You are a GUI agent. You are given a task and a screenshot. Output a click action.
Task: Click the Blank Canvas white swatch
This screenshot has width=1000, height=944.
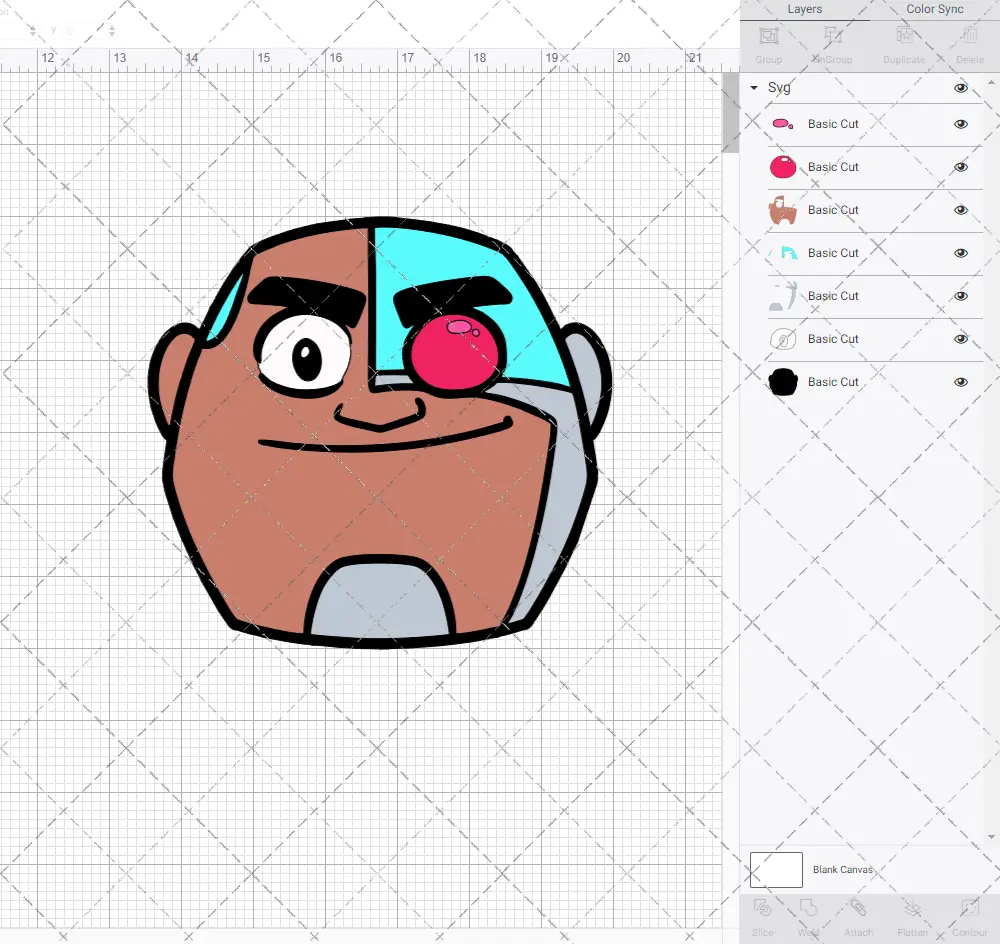pyautogui.click(x=776, y=870)
